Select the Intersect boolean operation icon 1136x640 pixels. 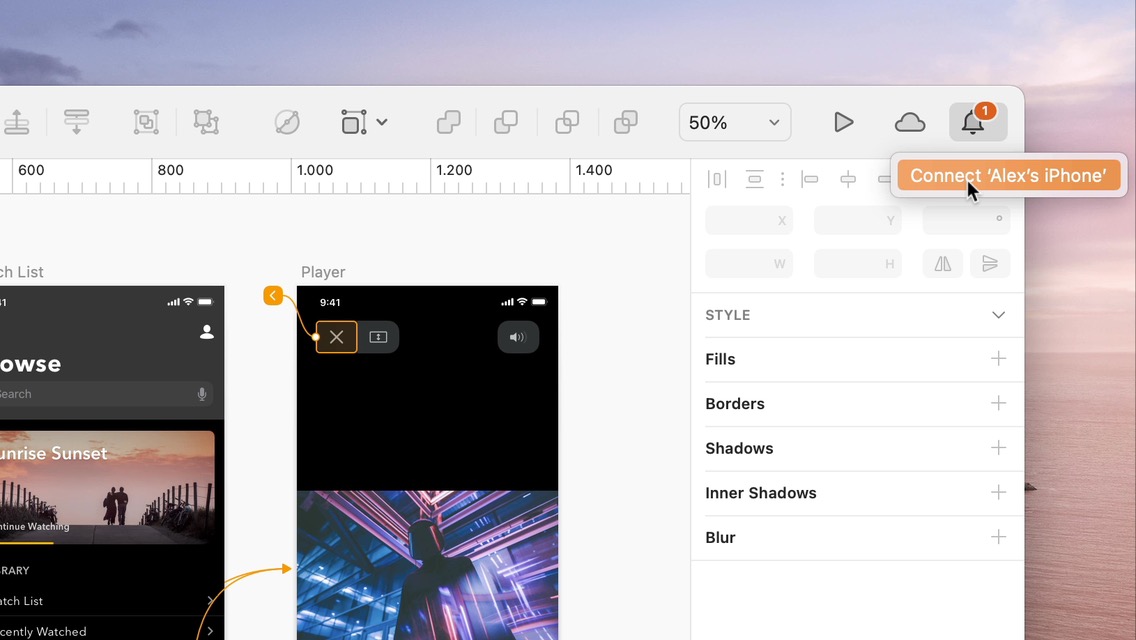point(567,122)
